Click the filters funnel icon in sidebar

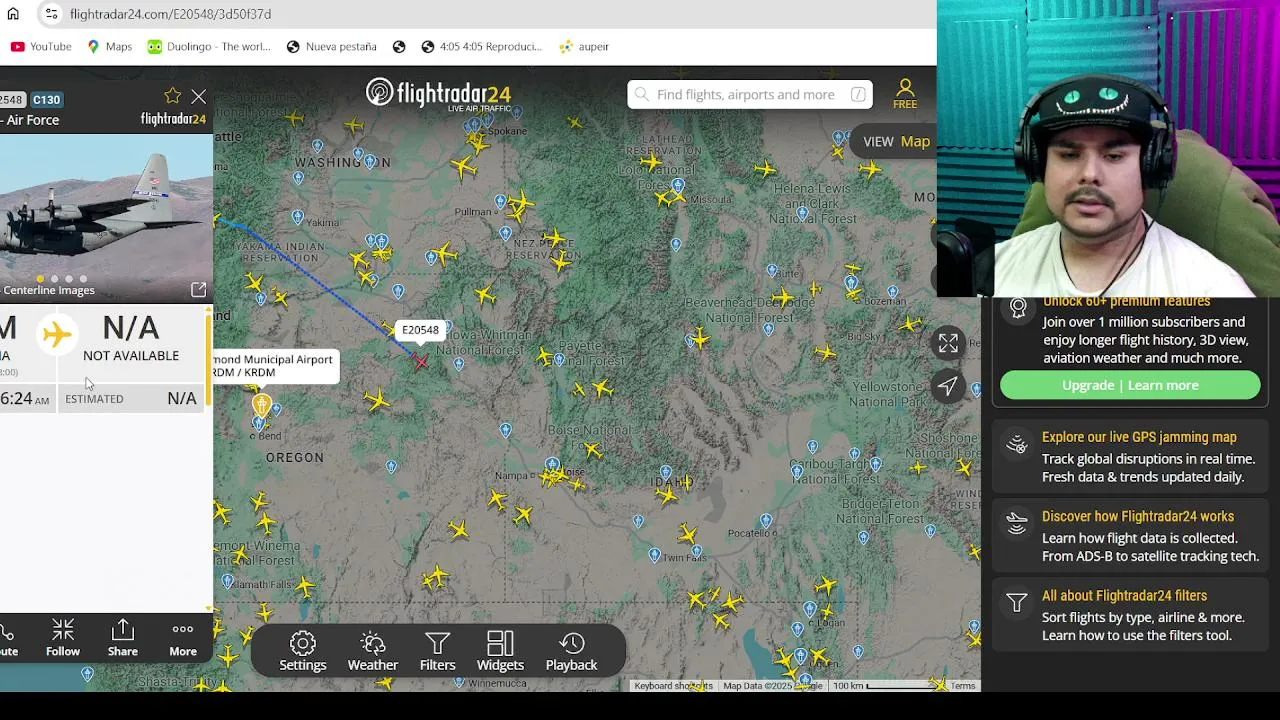click(x=1017, y=602)
